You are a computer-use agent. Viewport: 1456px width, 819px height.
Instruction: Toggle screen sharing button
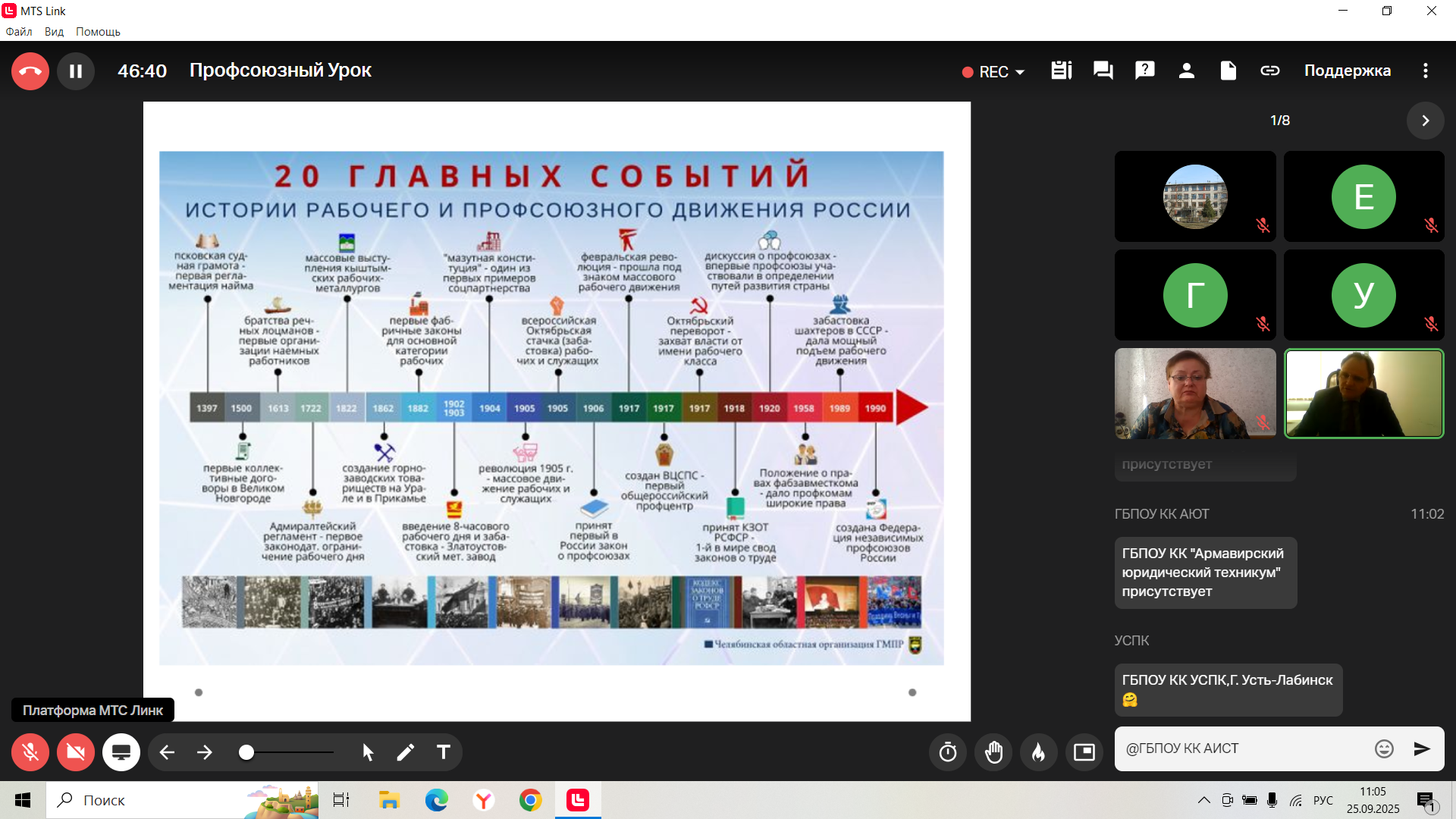tap(121, 752)
